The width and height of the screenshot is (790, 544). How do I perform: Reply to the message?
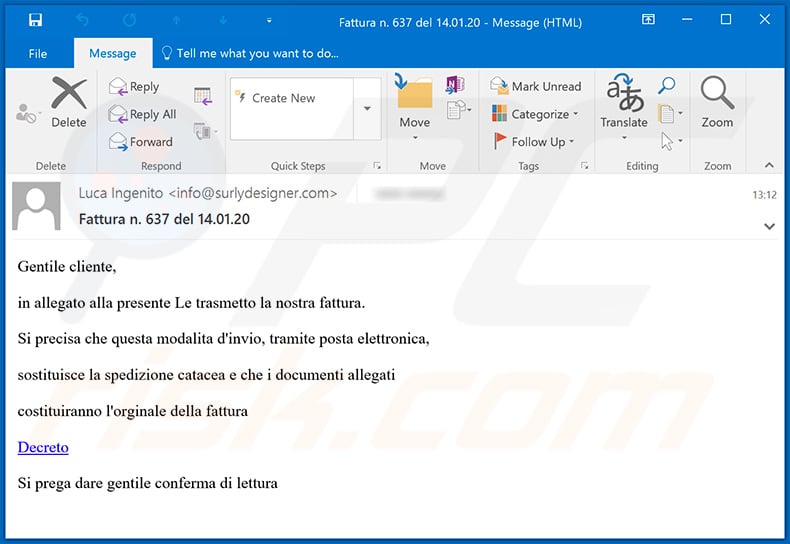134,87
